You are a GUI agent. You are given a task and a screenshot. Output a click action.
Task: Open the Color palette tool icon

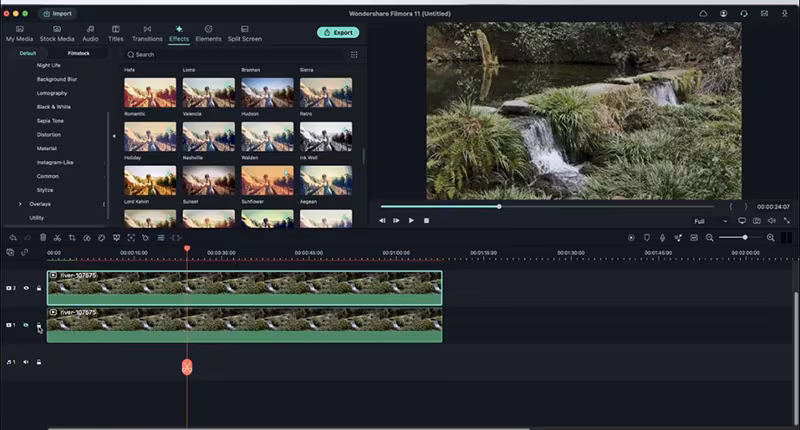[102, 238]
